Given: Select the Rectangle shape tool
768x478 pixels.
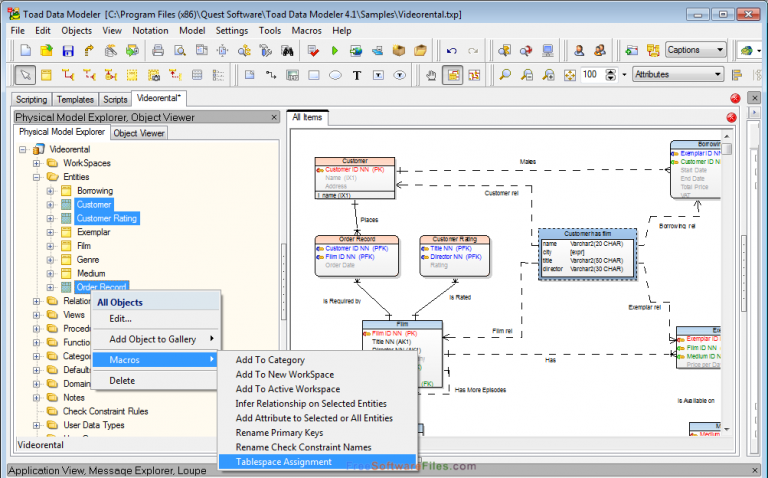Looking at the screenshot, I should [x=314, y=75].
